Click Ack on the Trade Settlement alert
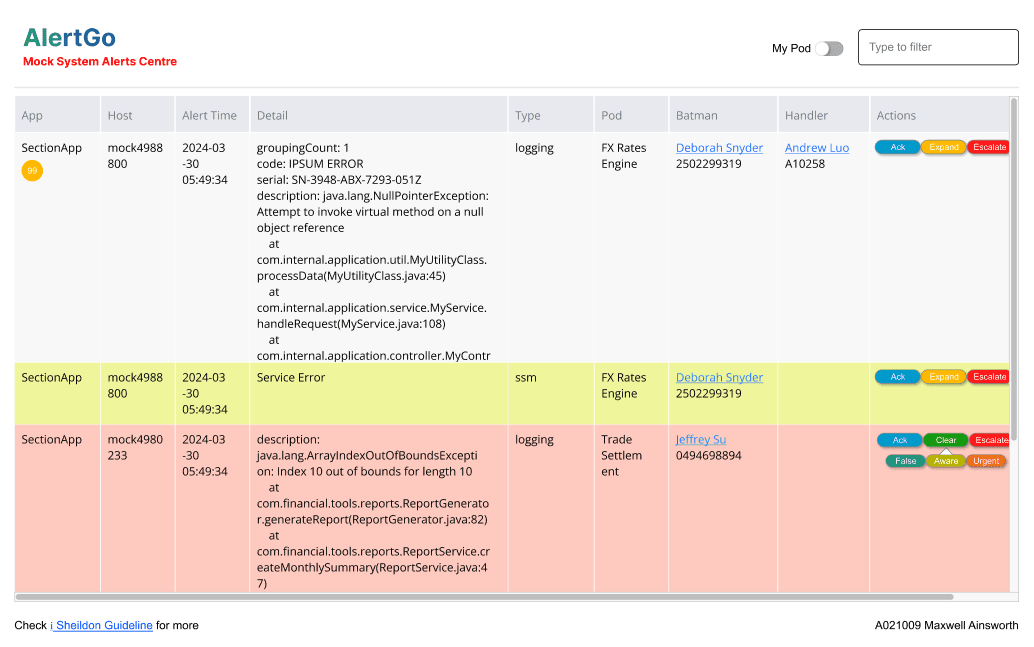Viewport: 1034px width, 647px height. [x=899, y=440]
